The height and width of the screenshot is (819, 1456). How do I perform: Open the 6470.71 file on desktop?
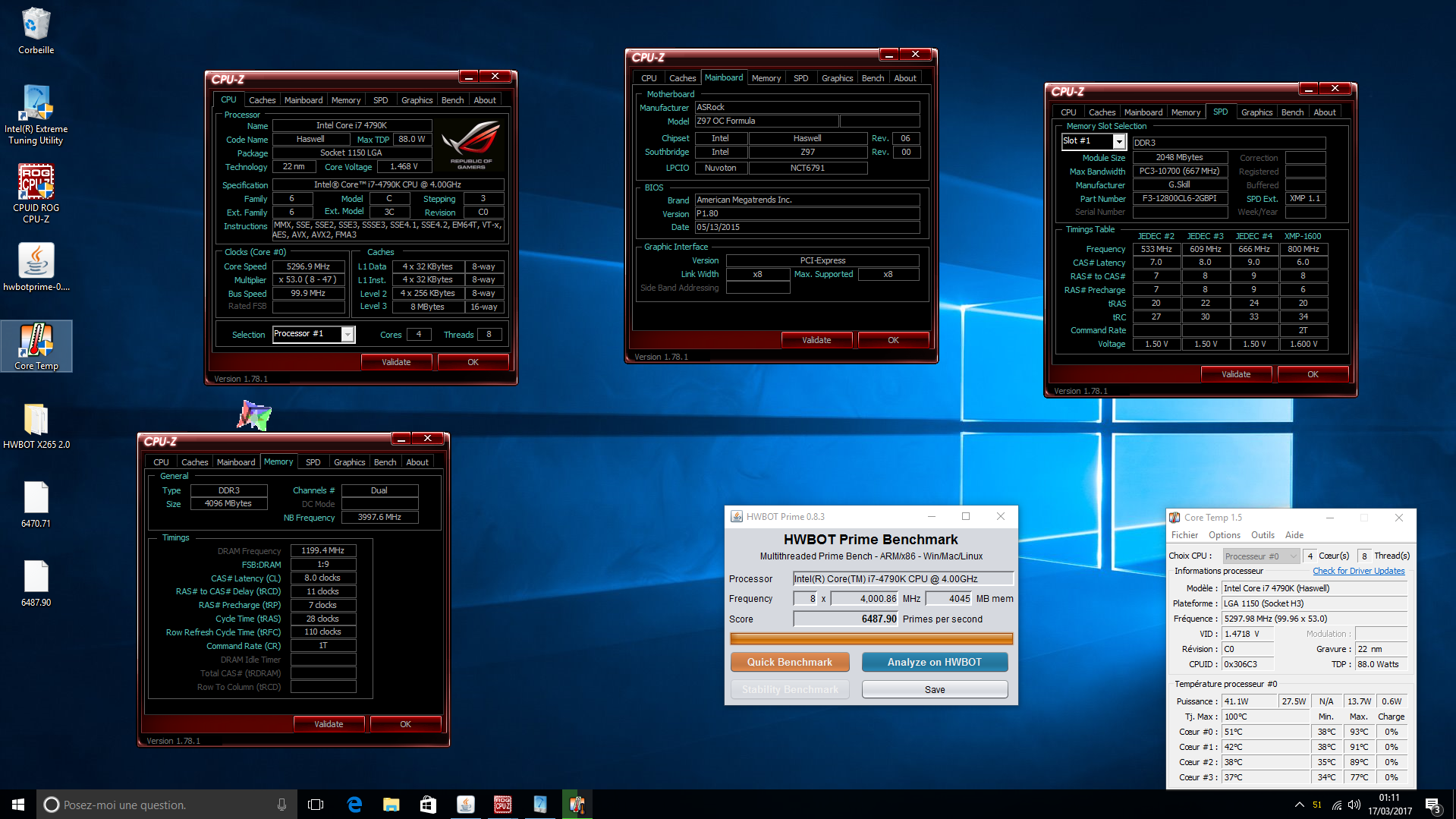pyautogui.click(x=36, y=505)
